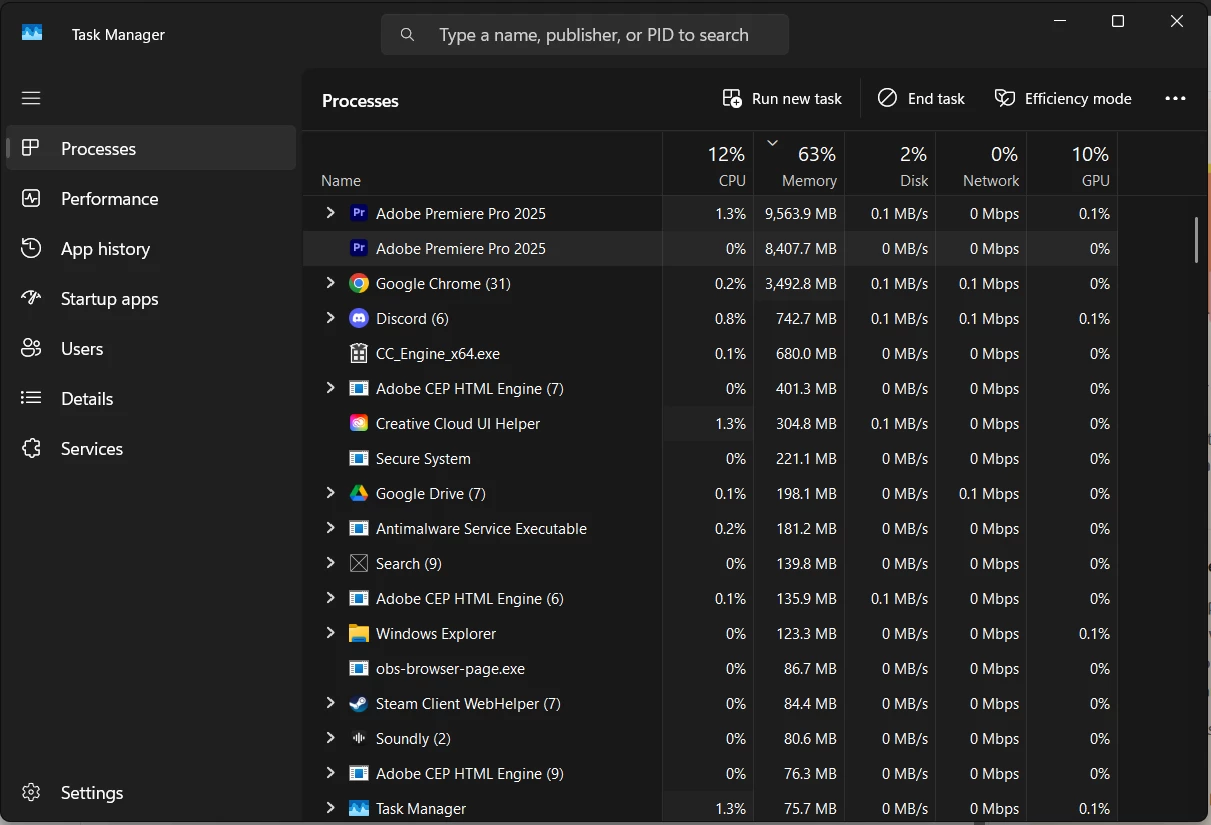
Task: Click the search magnifier icon
Action: 407,35
